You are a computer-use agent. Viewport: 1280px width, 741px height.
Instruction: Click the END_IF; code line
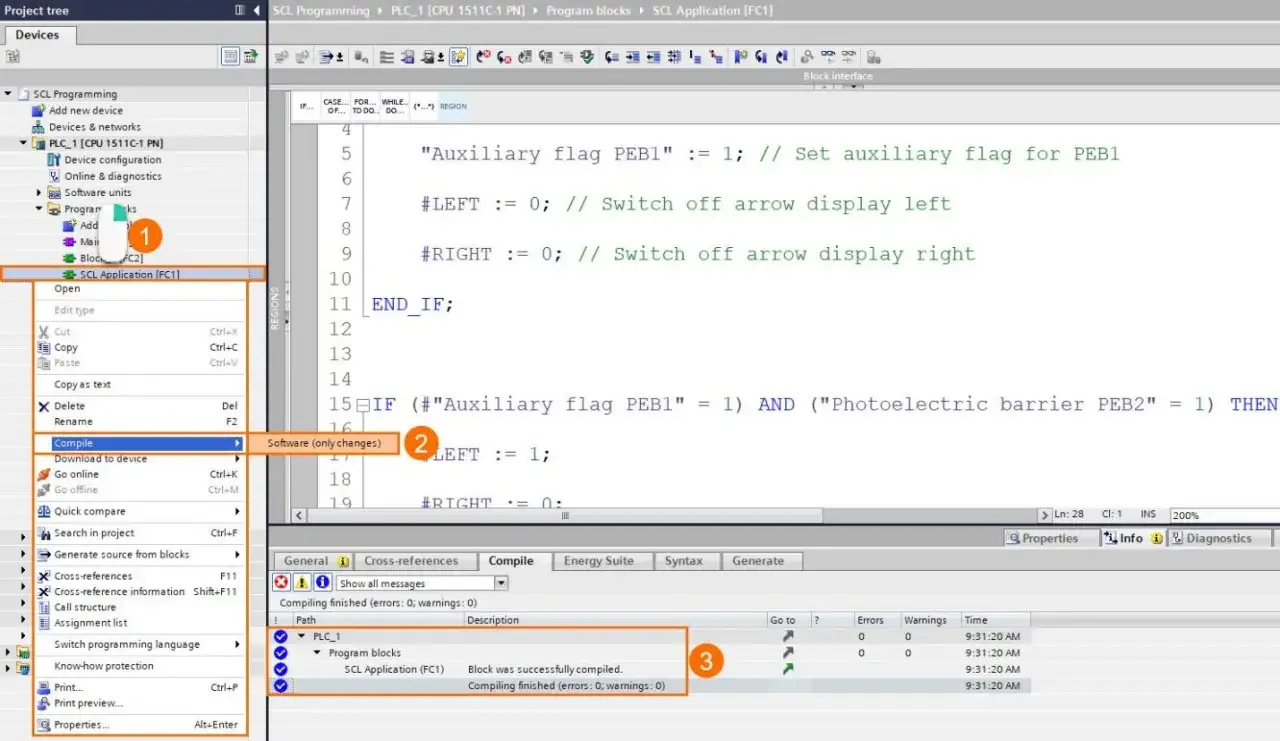[x=412, y=304]
